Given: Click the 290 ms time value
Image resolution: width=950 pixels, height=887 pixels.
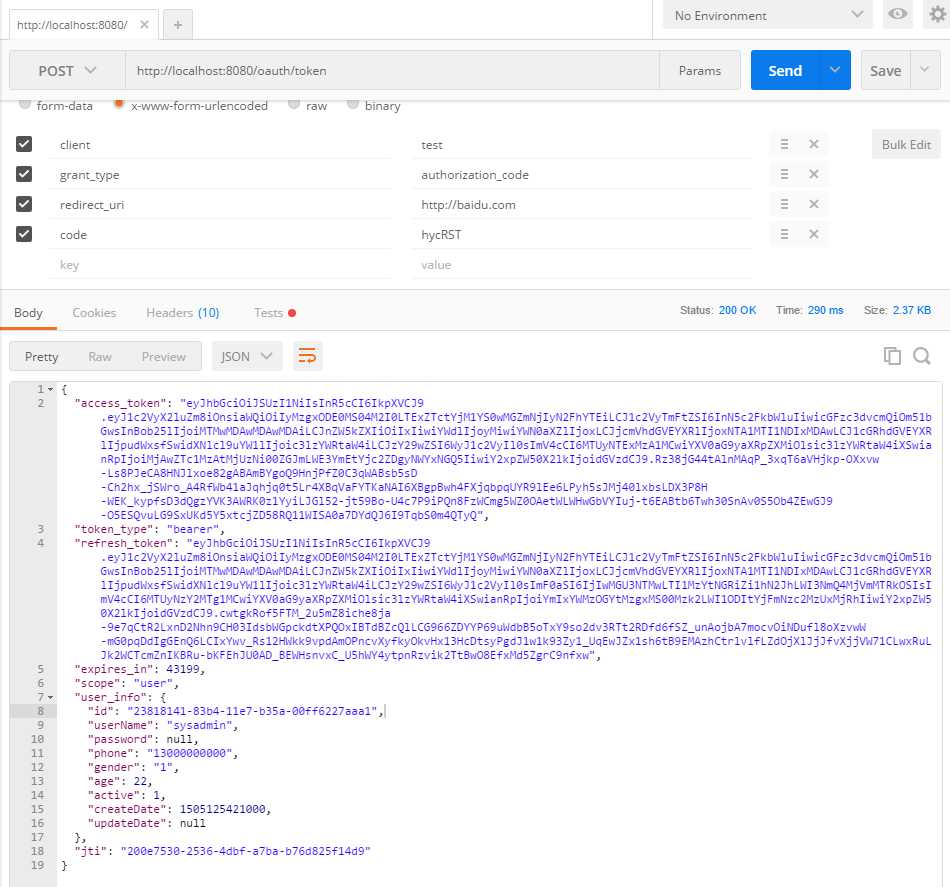Looking at the screenshot, I should 825,310.
